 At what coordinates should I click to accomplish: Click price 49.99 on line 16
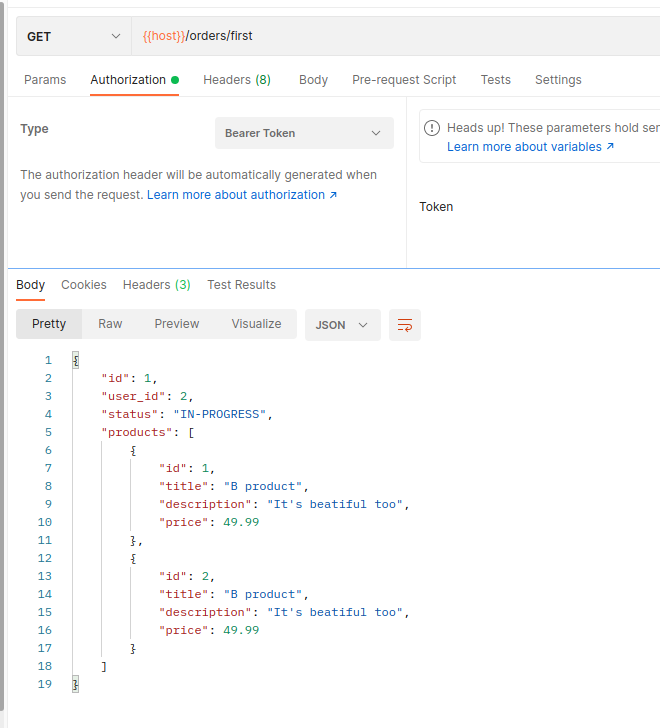tap(241, 630)
